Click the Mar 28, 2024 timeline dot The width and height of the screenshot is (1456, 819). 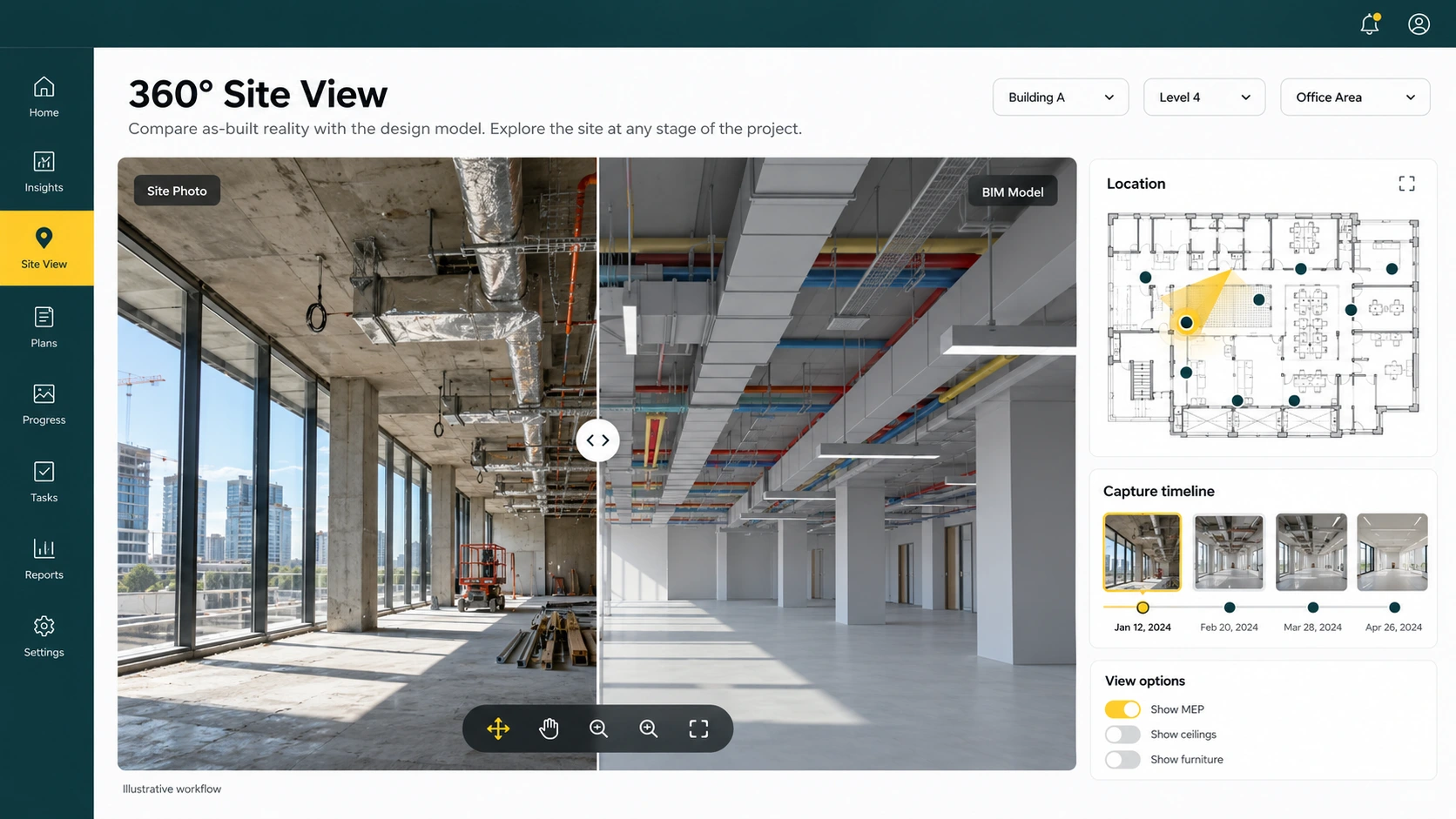pyautogui.click(x=1313, y=608)
